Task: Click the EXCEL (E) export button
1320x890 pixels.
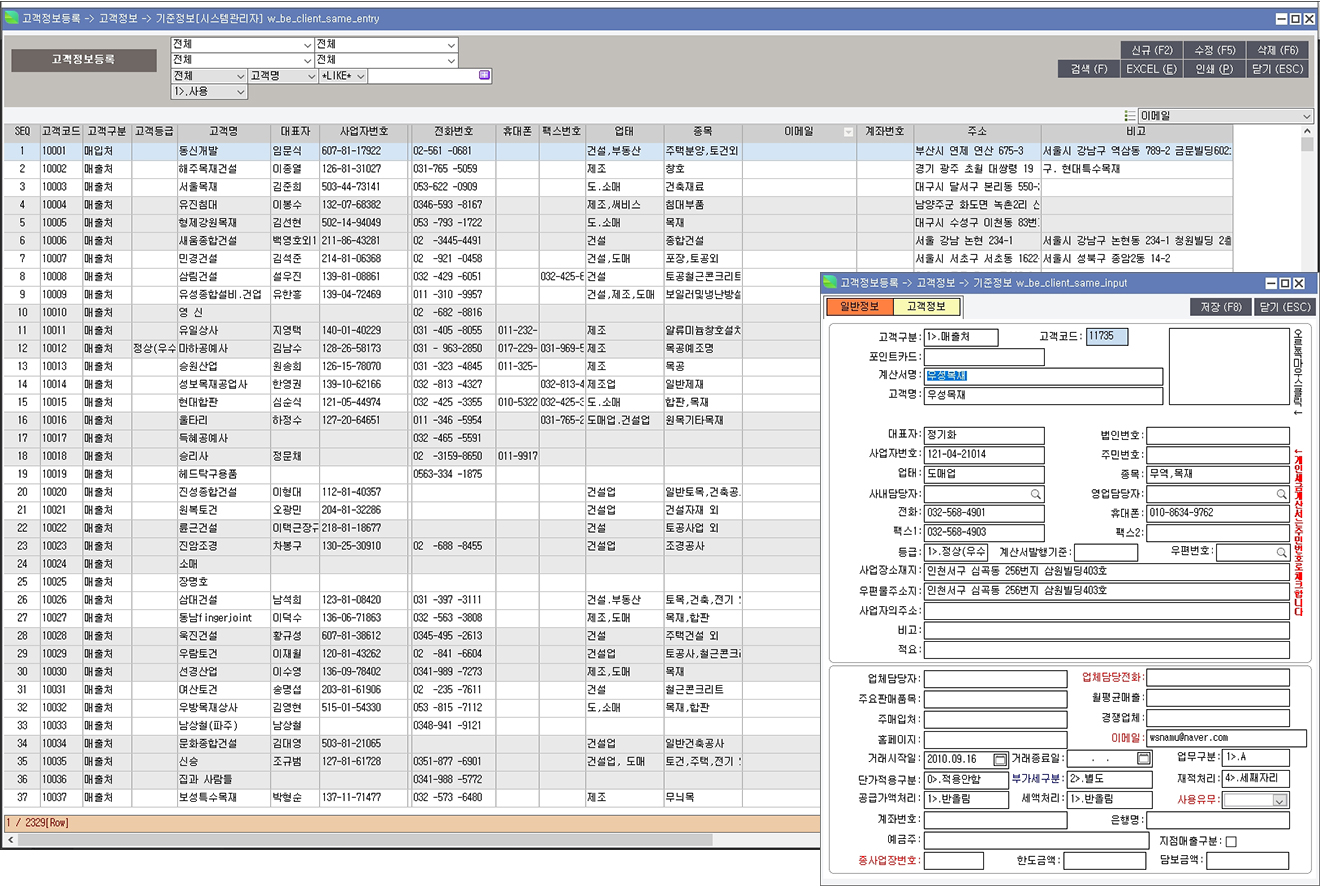Action: 1151,69
